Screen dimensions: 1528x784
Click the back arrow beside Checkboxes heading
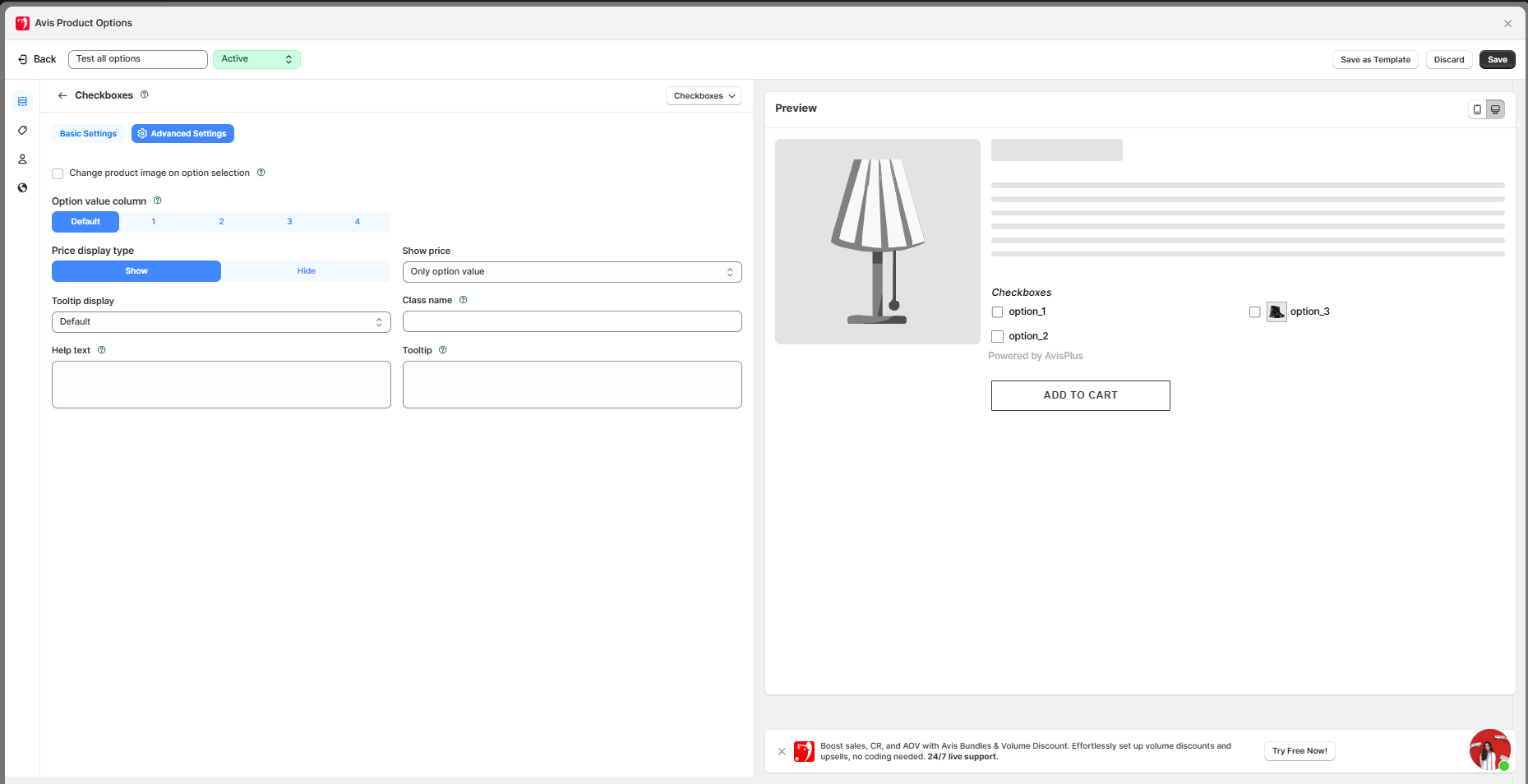(62, 95)
